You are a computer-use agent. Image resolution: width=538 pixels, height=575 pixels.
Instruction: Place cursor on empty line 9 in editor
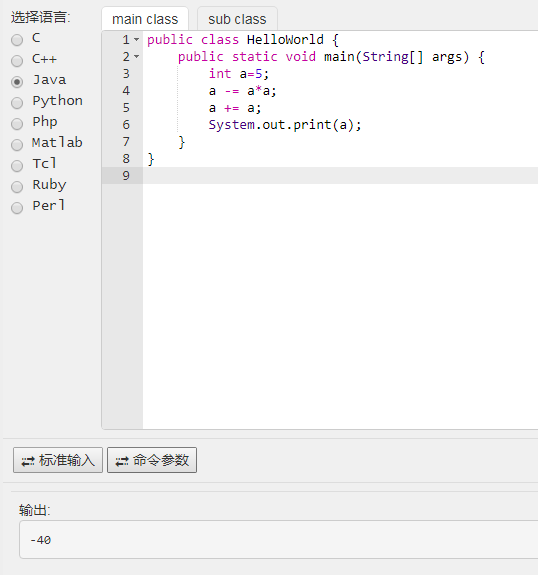(x=340, y=175)
